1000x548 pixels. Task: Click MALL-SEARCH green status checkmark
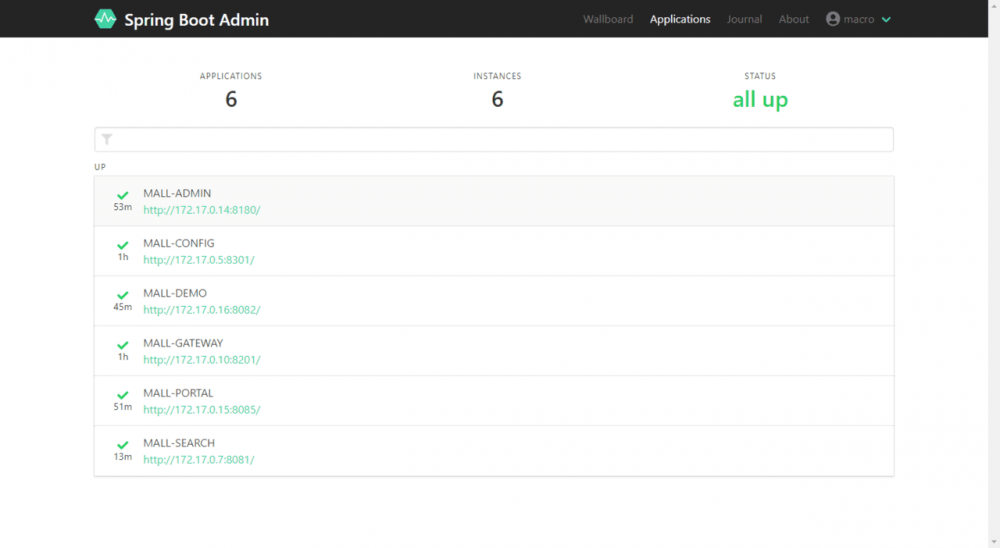pyautogui.click(x=122, y=445)
